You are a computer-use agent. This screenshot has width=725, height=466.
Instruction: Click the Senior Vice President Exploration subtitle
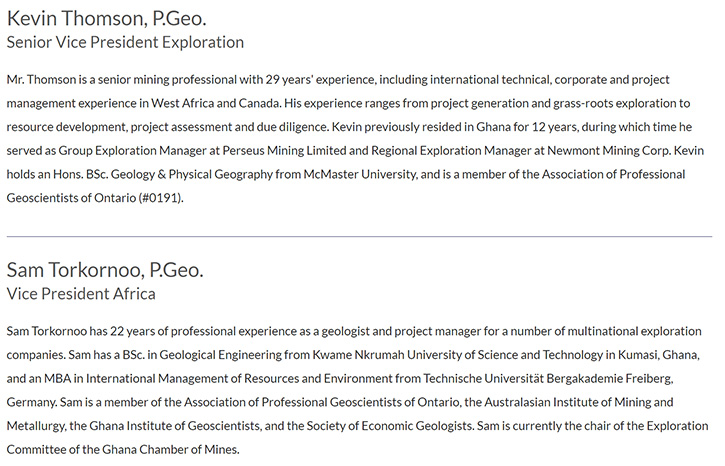click(x=125, y=42)
